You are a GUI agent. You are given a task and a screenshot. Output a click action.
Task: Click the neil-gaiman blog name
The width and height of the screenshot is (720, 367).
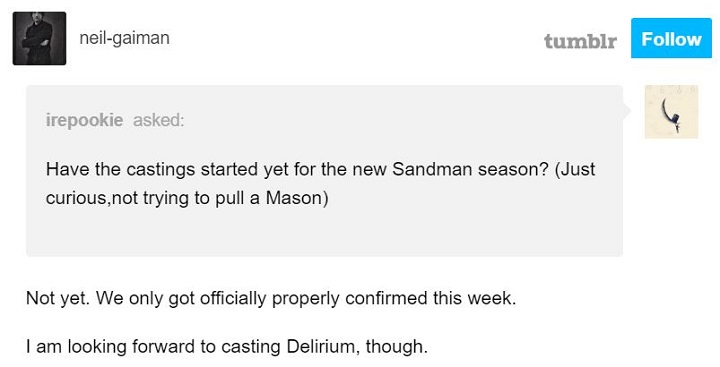[x=124, y=38]
